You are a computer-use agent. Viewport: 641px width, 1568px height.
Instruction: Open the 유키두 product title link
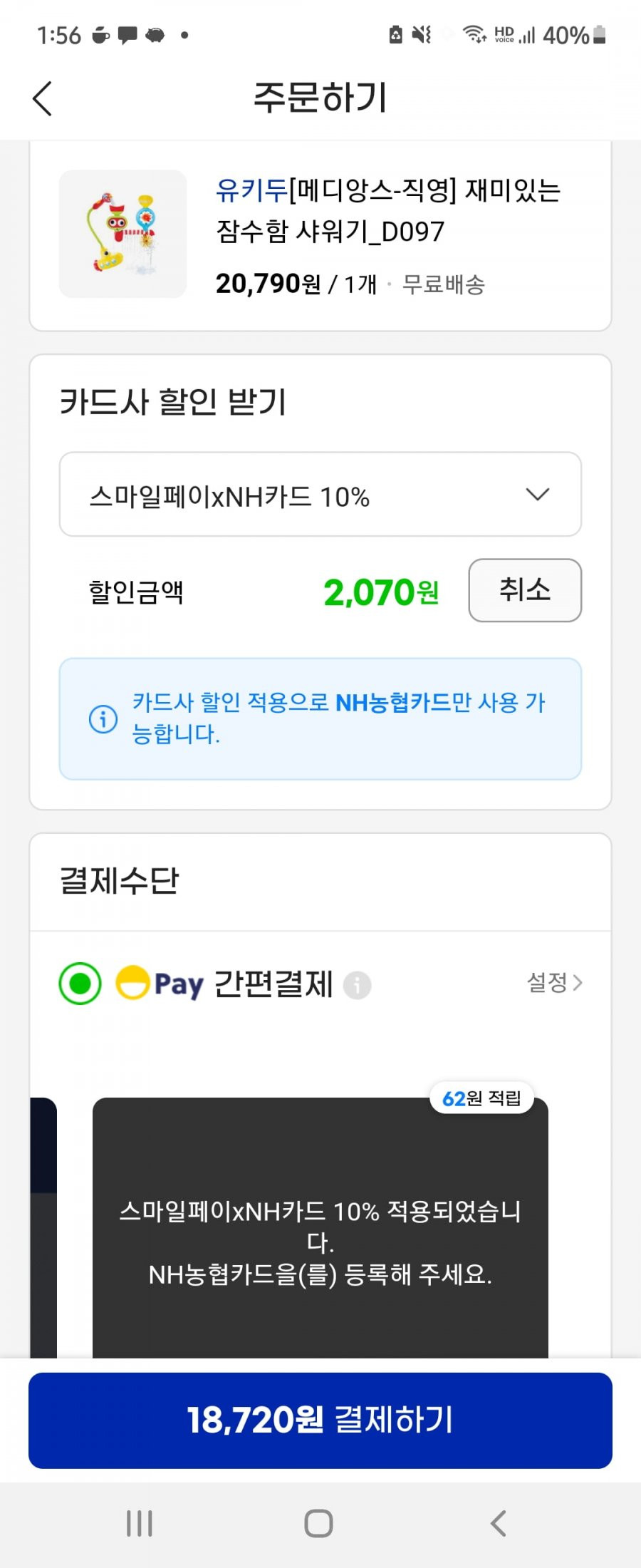point(388,210)
